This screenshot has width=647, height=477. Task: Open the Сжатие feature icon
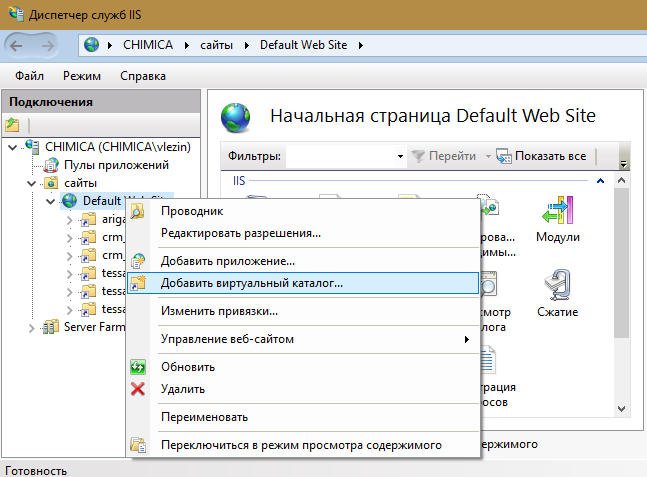(557, 286)
